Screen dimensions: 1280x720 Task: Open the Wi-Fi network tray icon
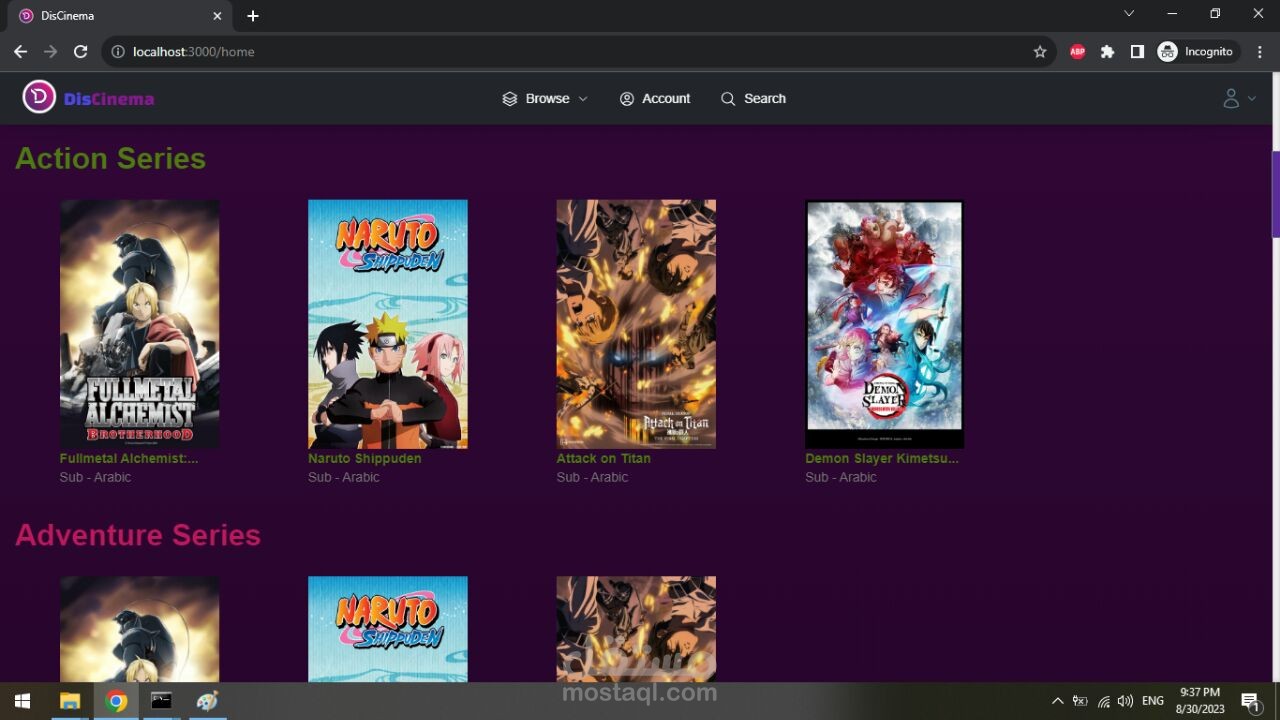[1103, 701]
